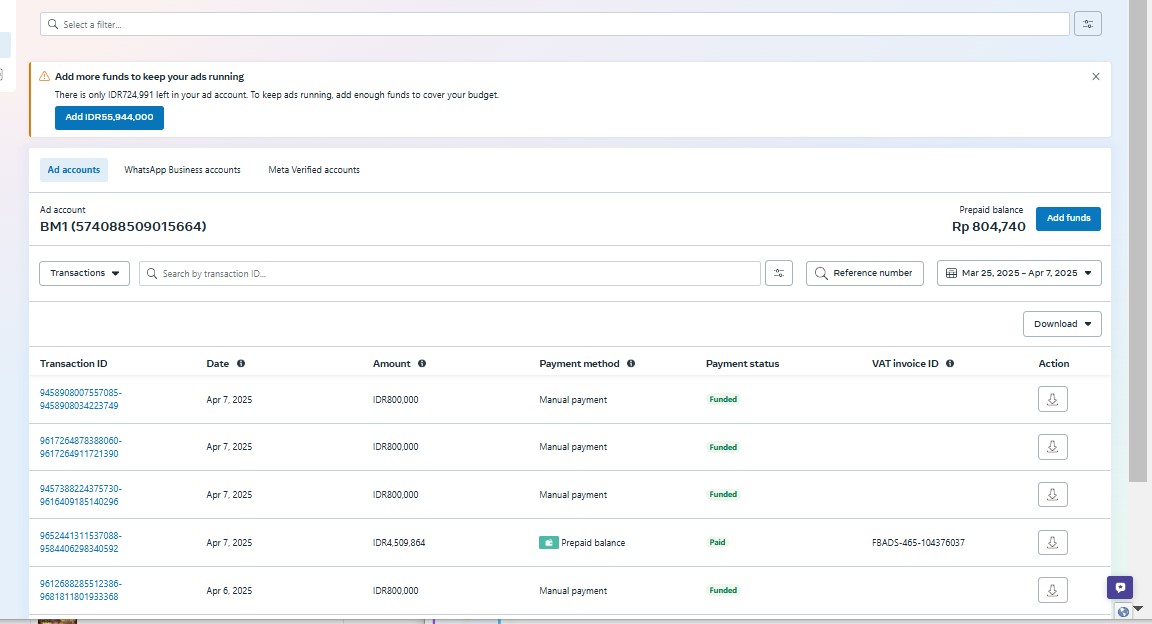Switch to Meta Verified accounts tab
Viewport: 1152px width, 624px height.
pyautogui.click(x=314, y=170)
